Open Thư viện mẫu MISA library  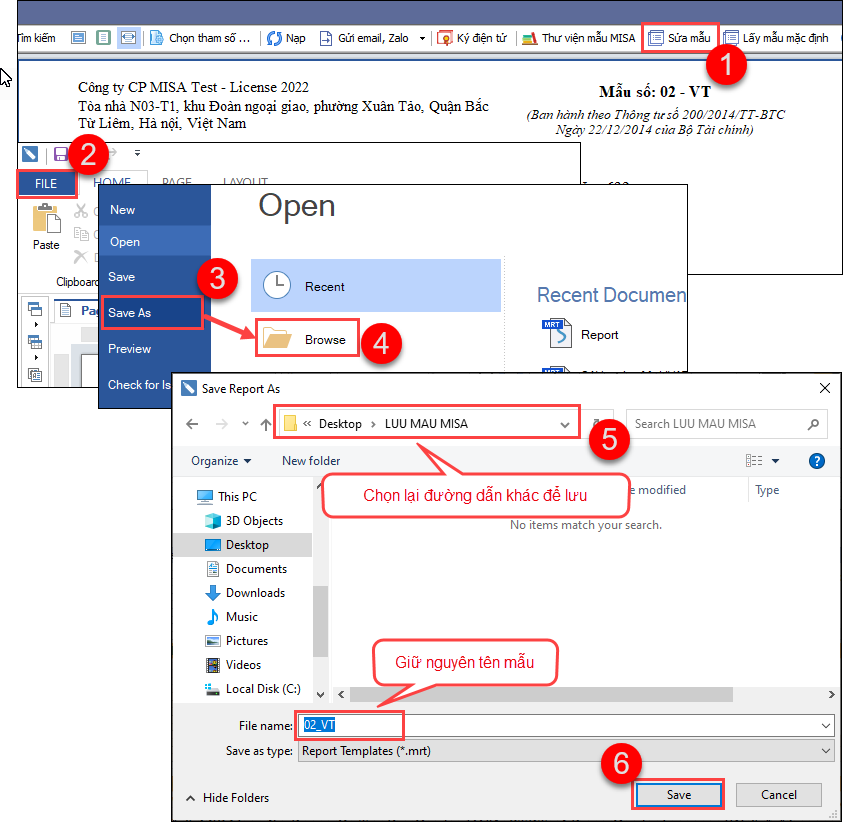click(x=579, y=38)
